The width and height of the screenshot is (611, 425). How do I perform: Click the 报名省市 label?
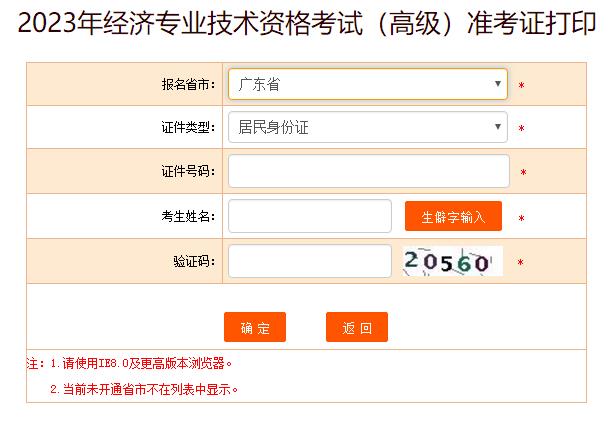coord(188,85)
